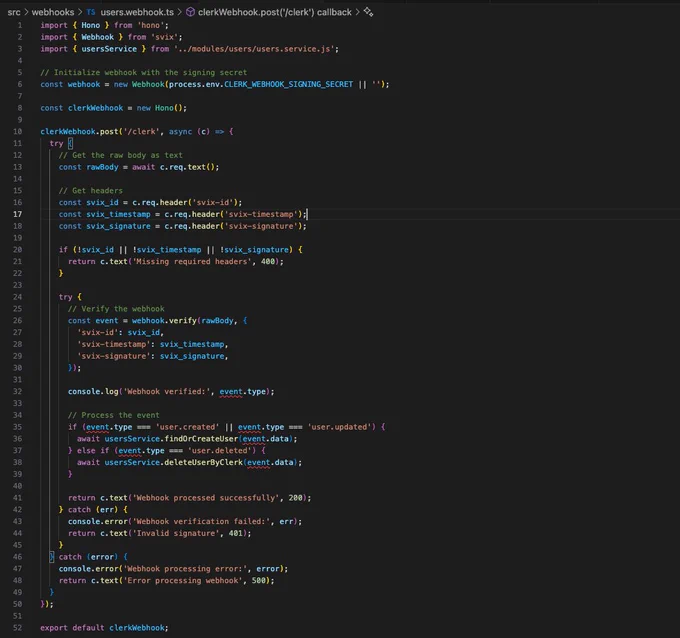Open the clerkWebhook.post('/clerk') callback breadcrumb
The image size is (680, 638).
point(275,12)
